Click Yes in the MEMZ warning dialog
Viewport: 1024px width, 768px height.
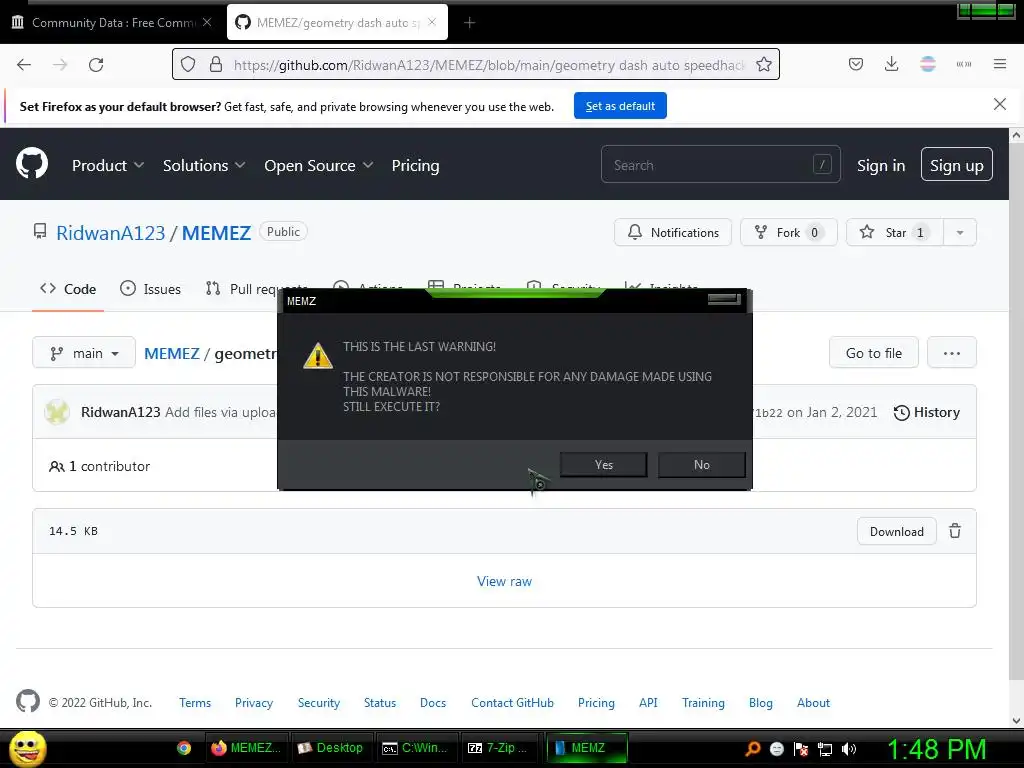[x=603, y=464]
